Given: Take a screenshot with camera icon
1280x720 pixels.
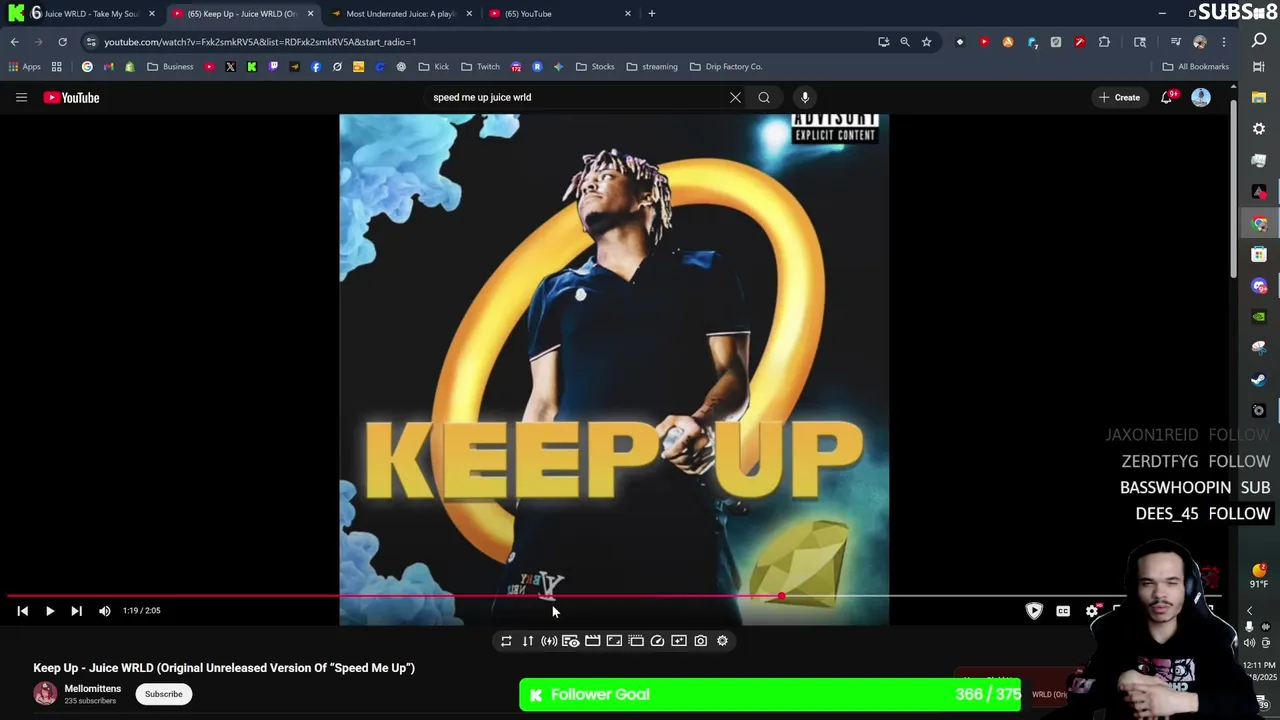Looking at the screenshot, I should [x=701, y=641].
